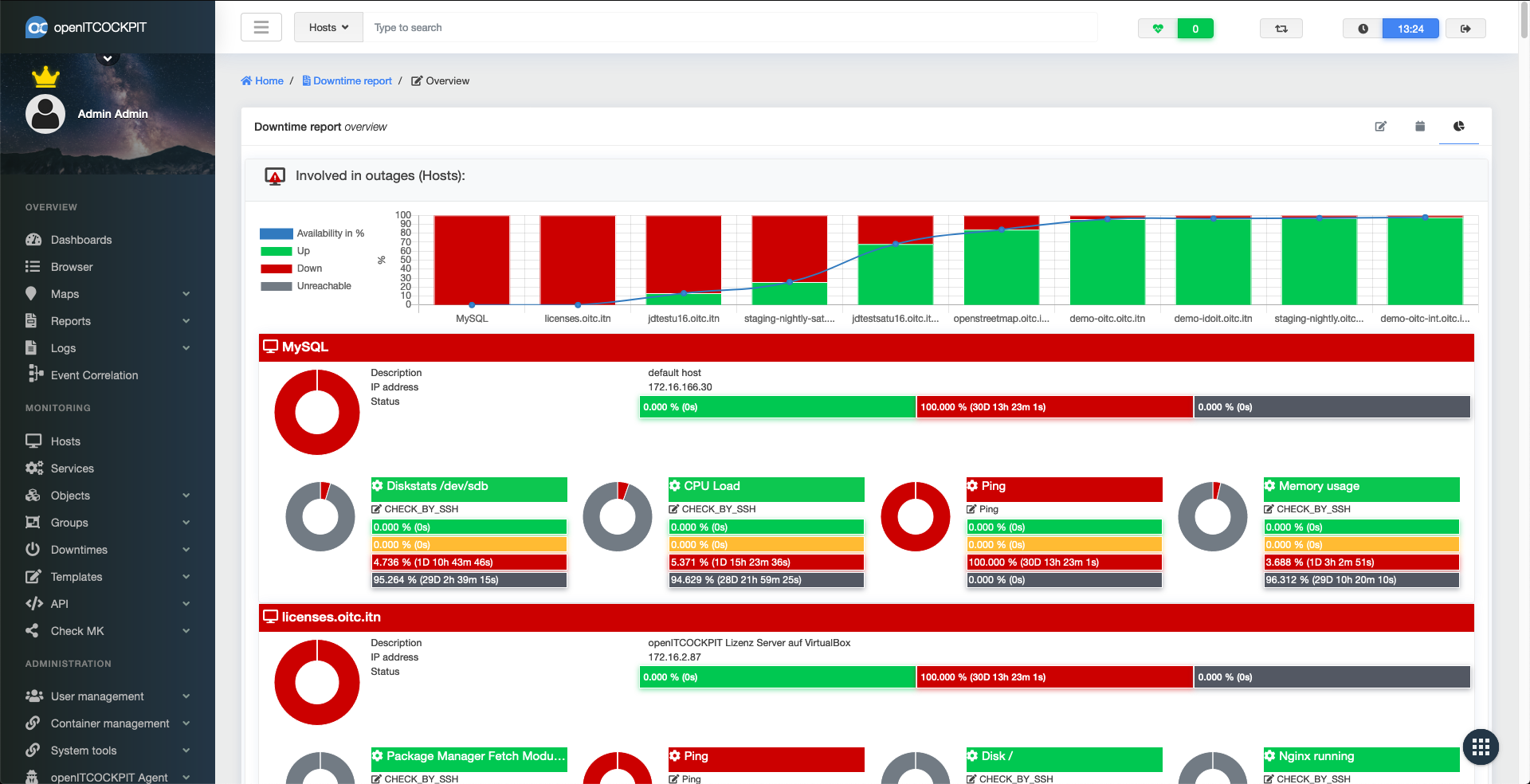This screenshot has width=1530, height=784.
Task: Open the floating apps grid button
Action: coord(1481,747)
